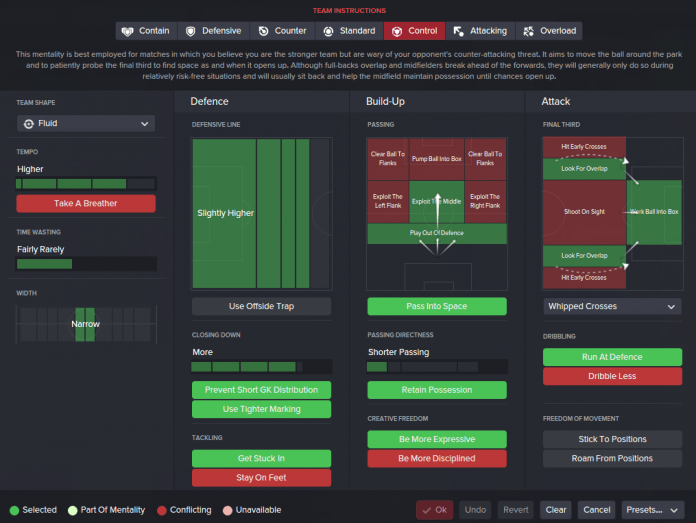Toggle Use Tighter Marking instruction
The width and height of the screenshot is (696, 523).
261,409
